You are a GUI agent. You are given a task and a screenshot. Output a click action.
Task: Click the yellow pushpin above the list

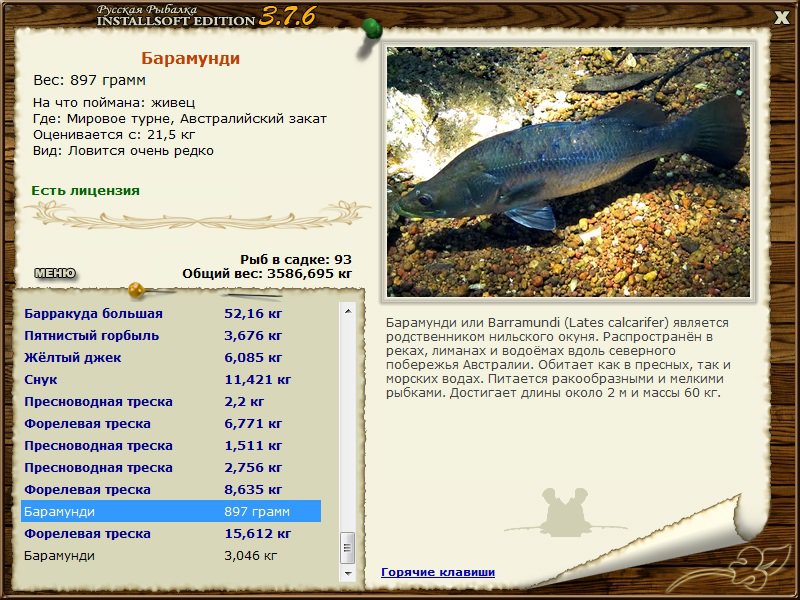[x=136, y=290]
